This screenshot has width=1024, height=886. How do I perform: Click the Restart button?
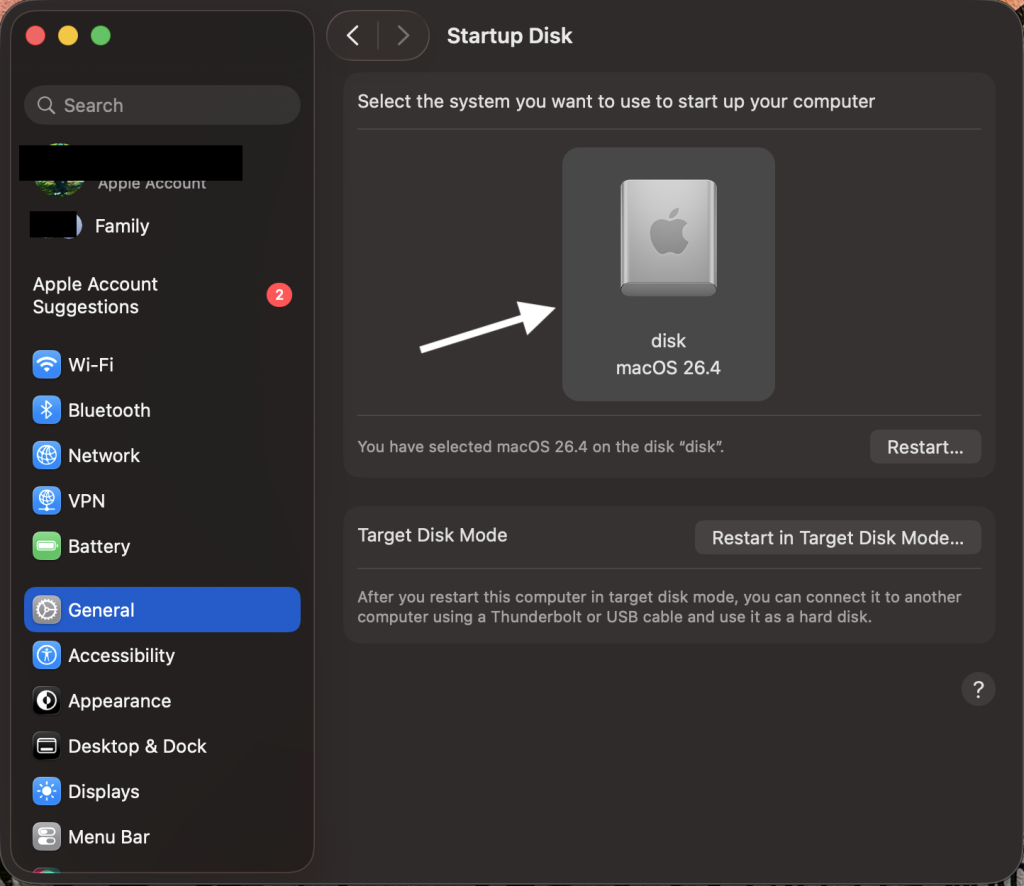tap(924, 446)
